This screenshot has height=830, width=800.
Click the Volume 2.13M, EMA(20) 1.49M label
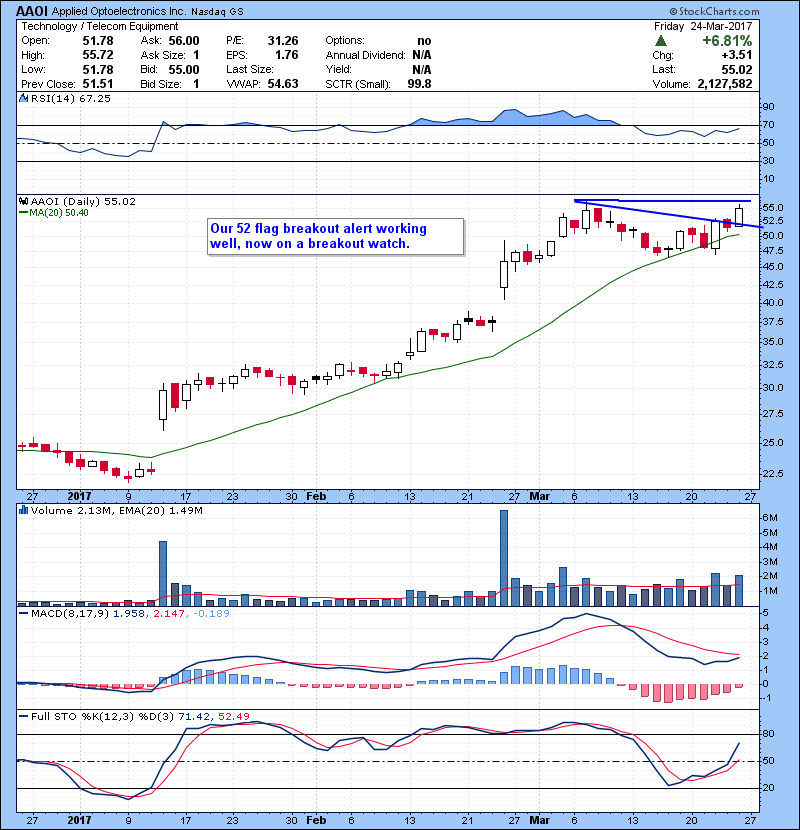116,511
